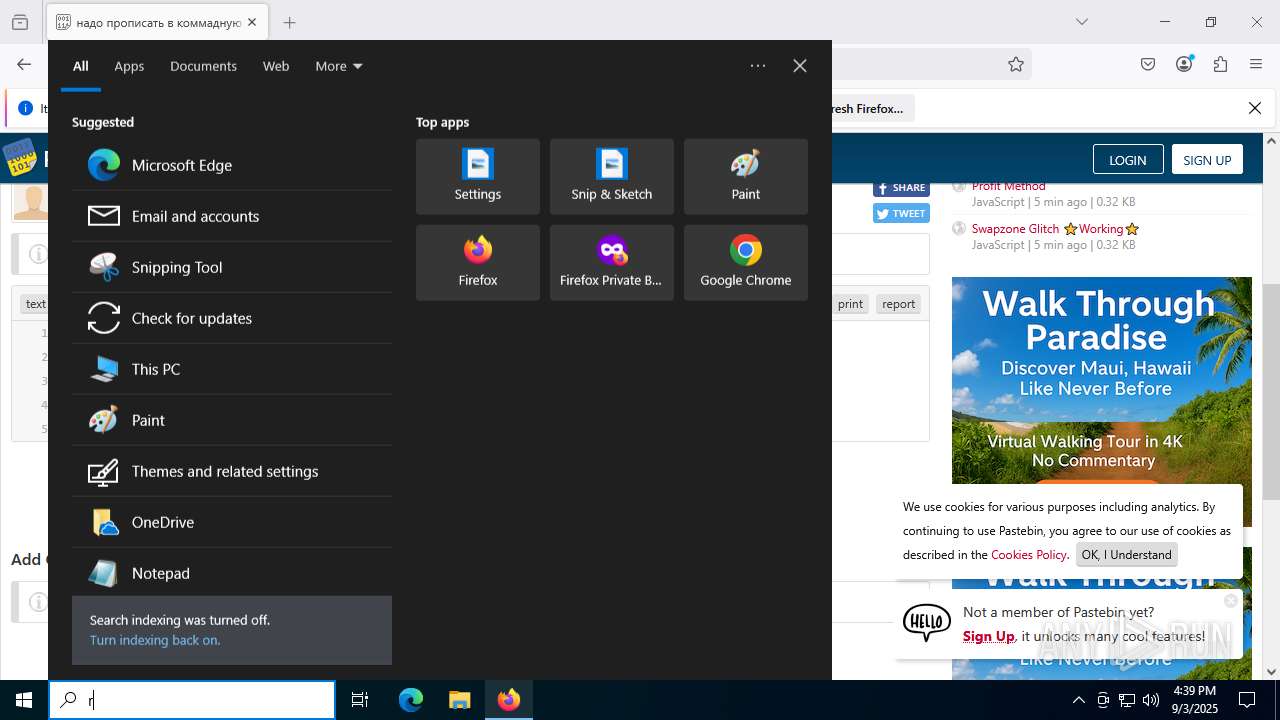The height and width of the screenshot is (720, 1280).
Task: Launch Snipping Tool from suggestions
Action: click(232, 267)
